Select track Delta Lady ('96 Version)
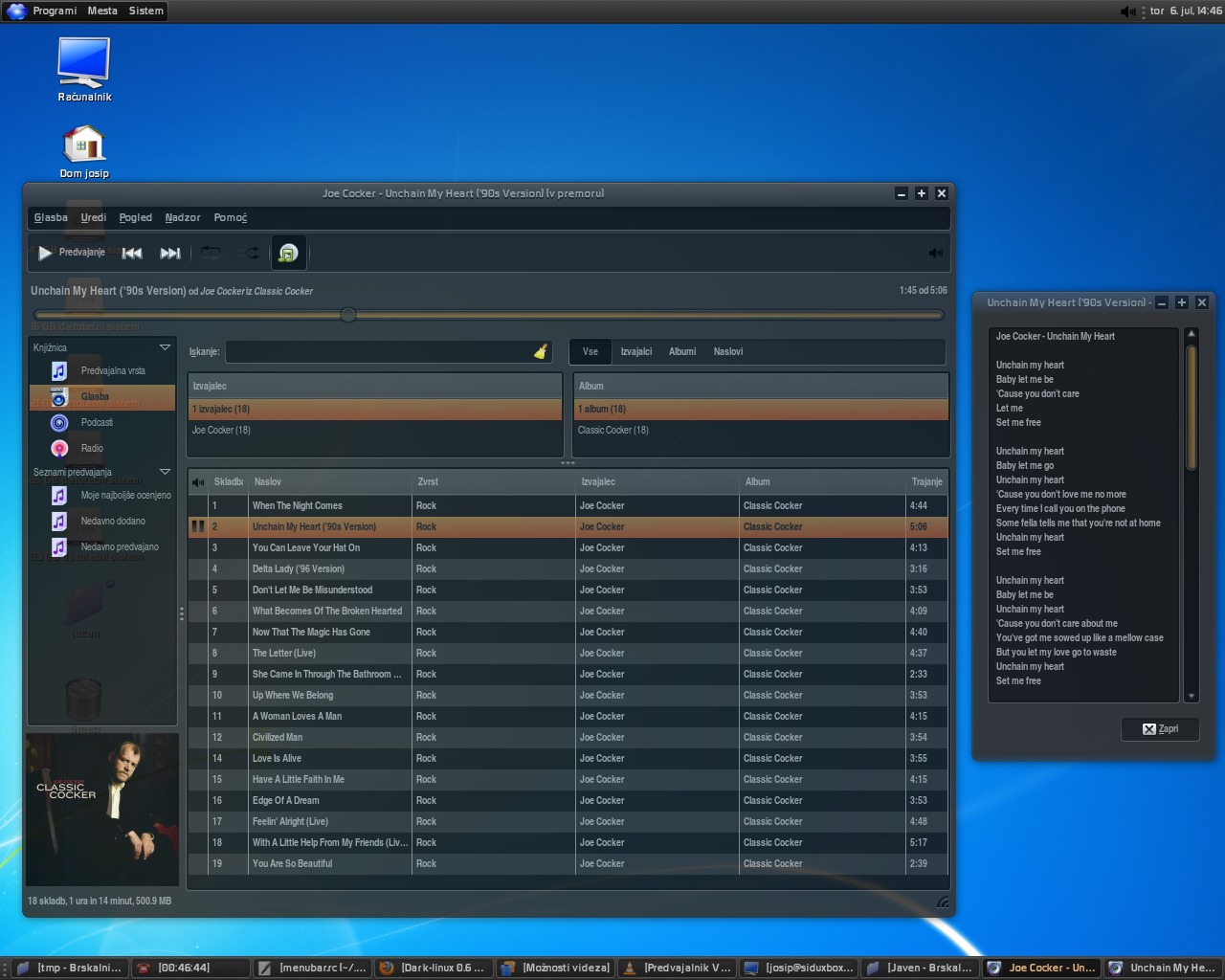The image size is (1225, 980). [x=568, y=568]
